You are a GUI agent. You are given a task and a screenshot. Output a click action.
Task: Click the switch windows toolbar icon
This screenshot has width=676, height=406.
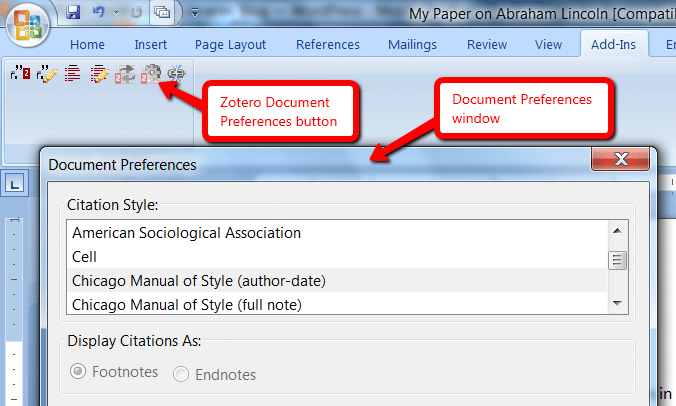162,12
